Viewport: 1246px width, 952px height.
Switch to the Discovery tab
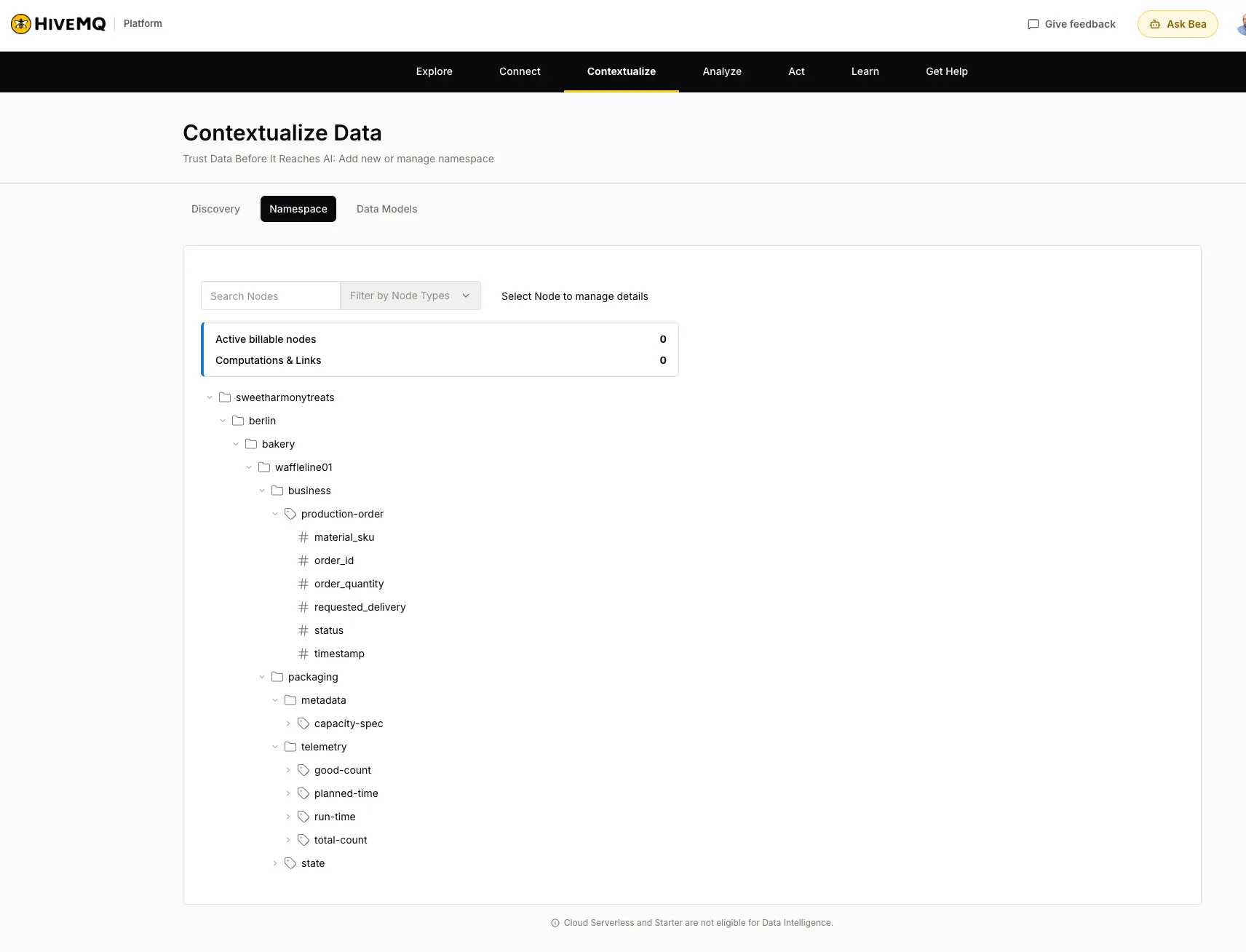point(215,209)
